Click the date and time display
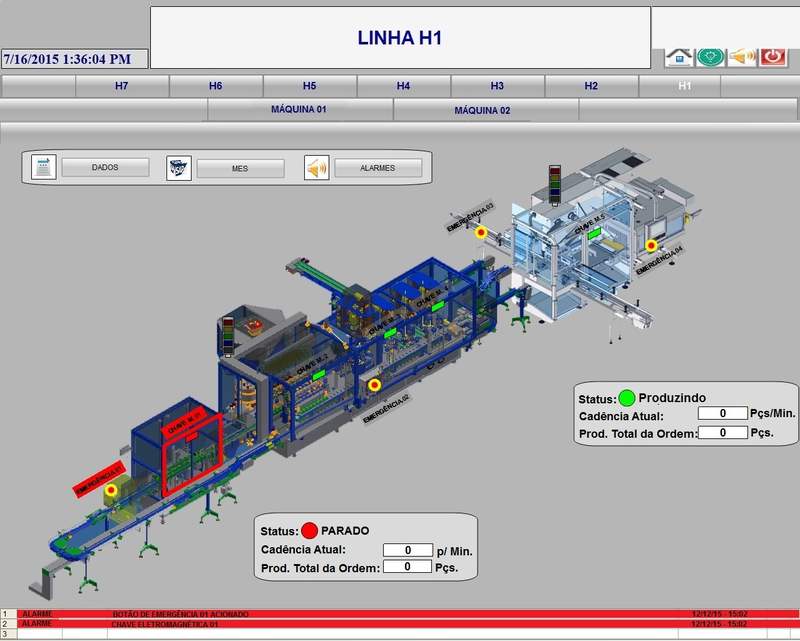The width and height of the screenshot is (800, 641). click(x=74, y=59)
